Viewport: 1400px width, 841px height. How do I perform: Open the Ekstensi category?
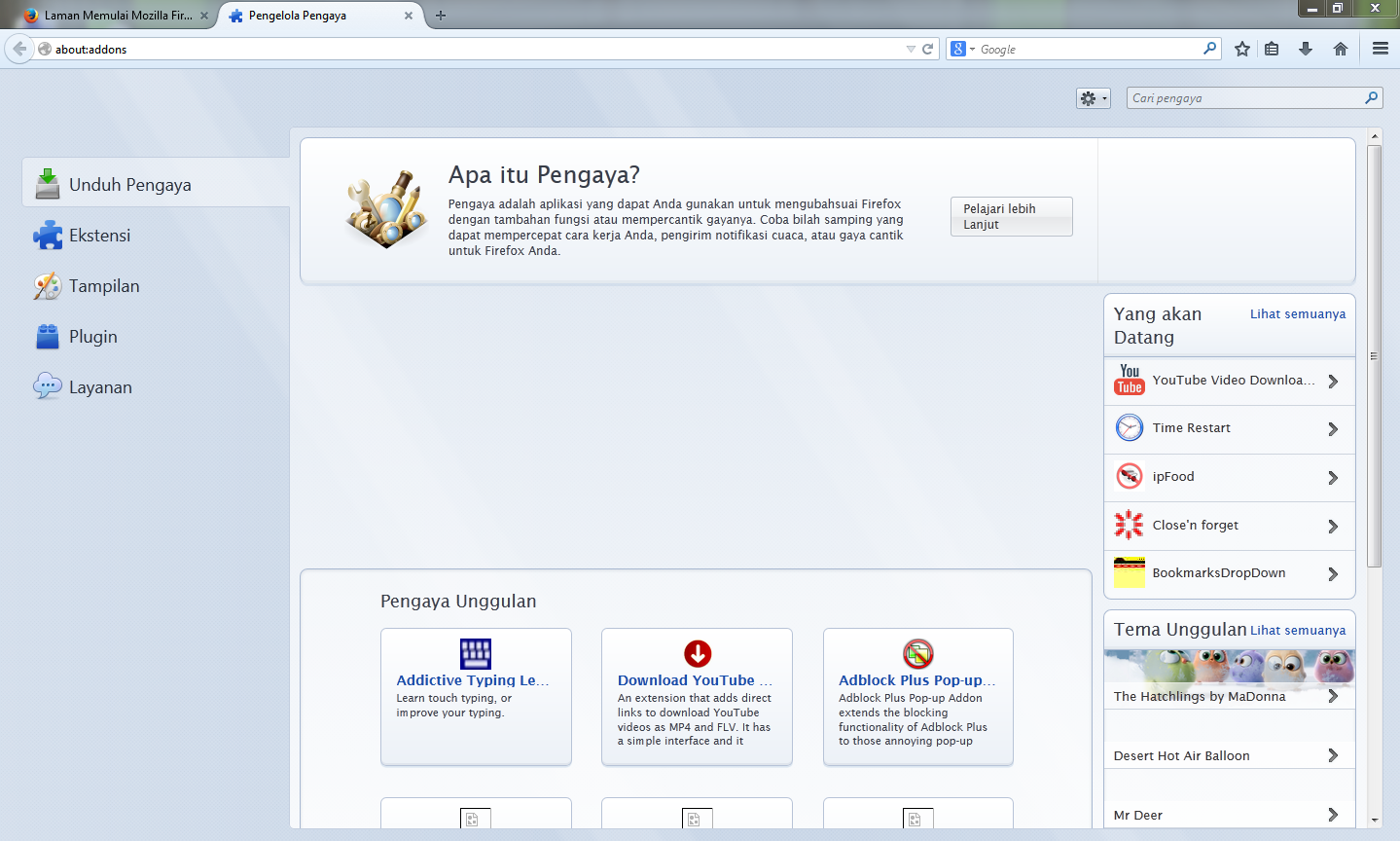(156, 236)
